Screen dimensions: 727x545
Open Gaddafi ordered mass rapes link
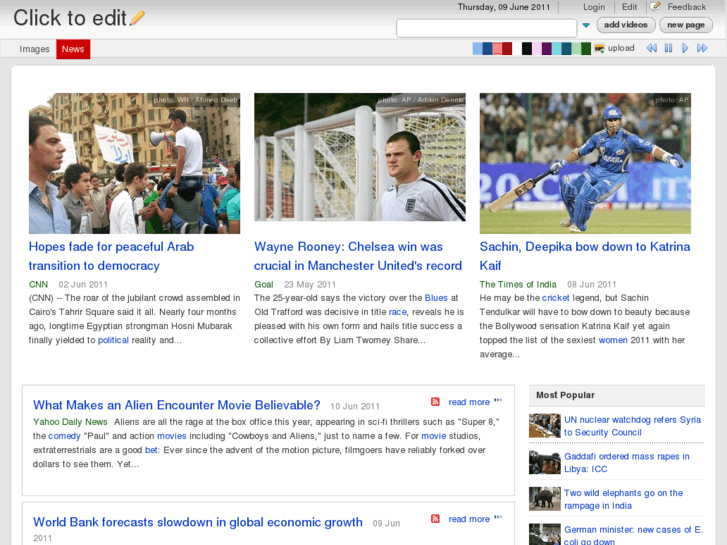(627, 462)
